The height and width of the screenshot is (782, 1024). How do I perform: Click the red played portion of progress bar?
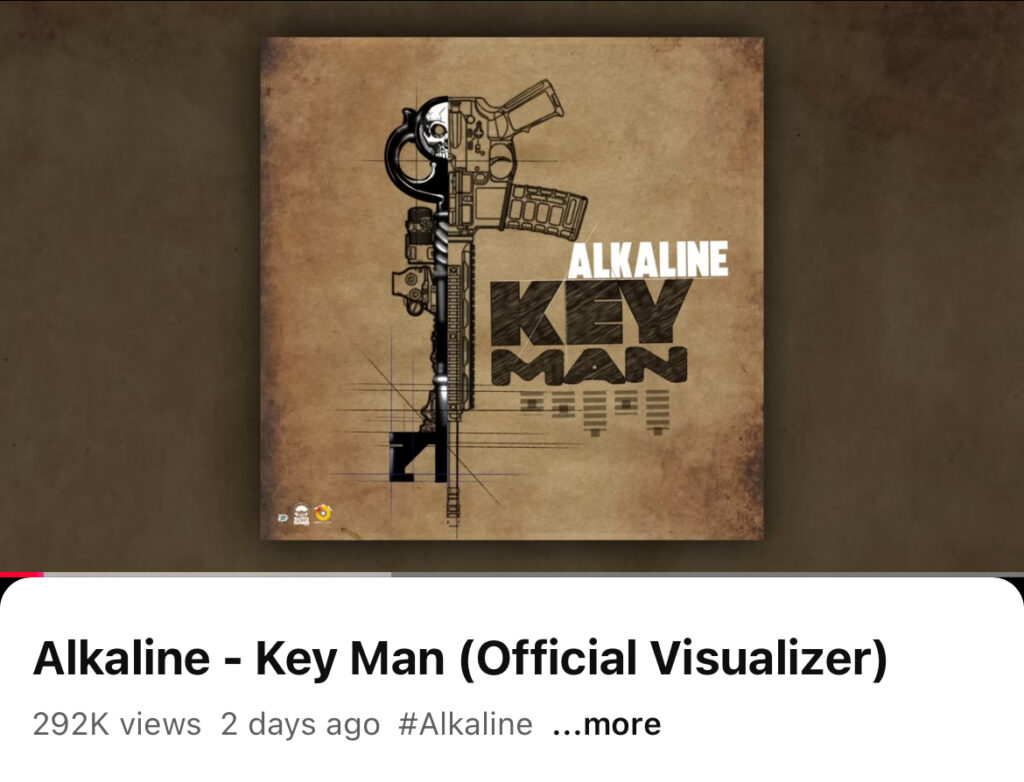point(22,575)
